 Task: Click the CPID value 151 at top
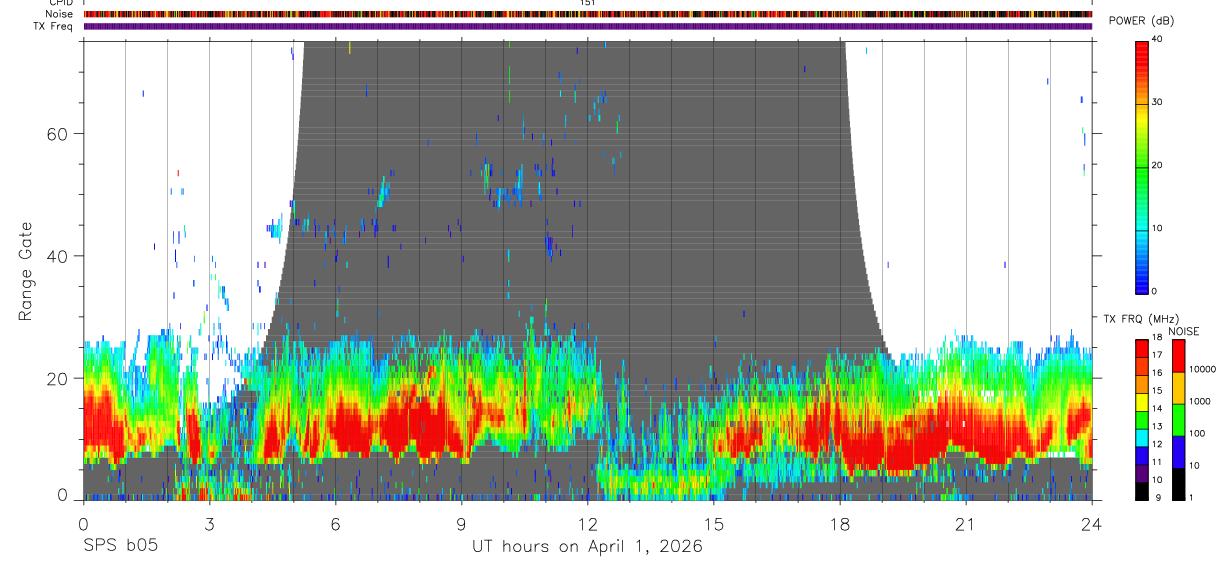pyautogui.click(x=588, y=3)
